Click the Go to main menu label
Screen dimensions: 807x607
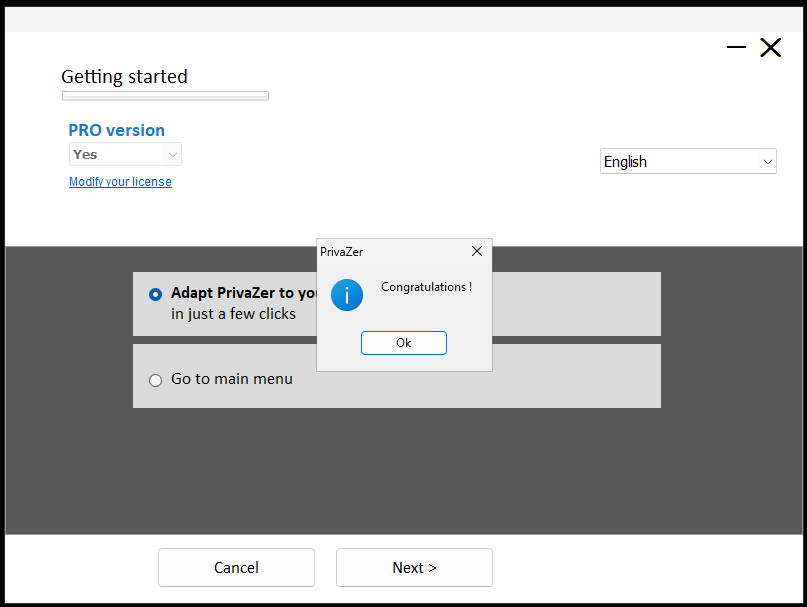pos(232,379)
